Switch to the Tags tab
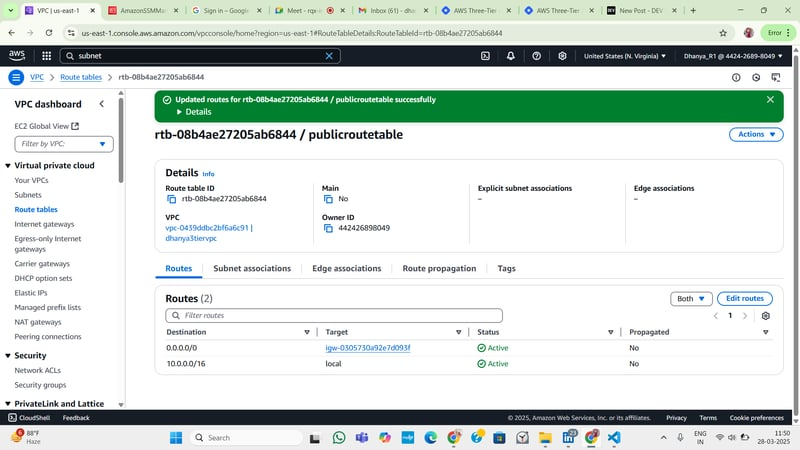Image resolution: width=800 pixels, height=450 pixels. coord(507,268)
